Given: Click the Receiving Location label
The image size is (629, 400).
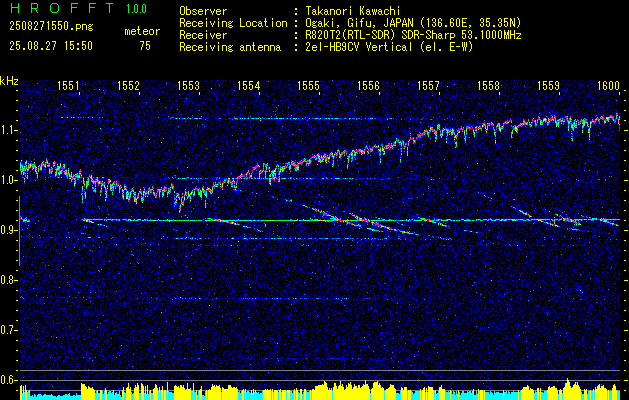Looking at the screenshot, I should click(233, 23).
